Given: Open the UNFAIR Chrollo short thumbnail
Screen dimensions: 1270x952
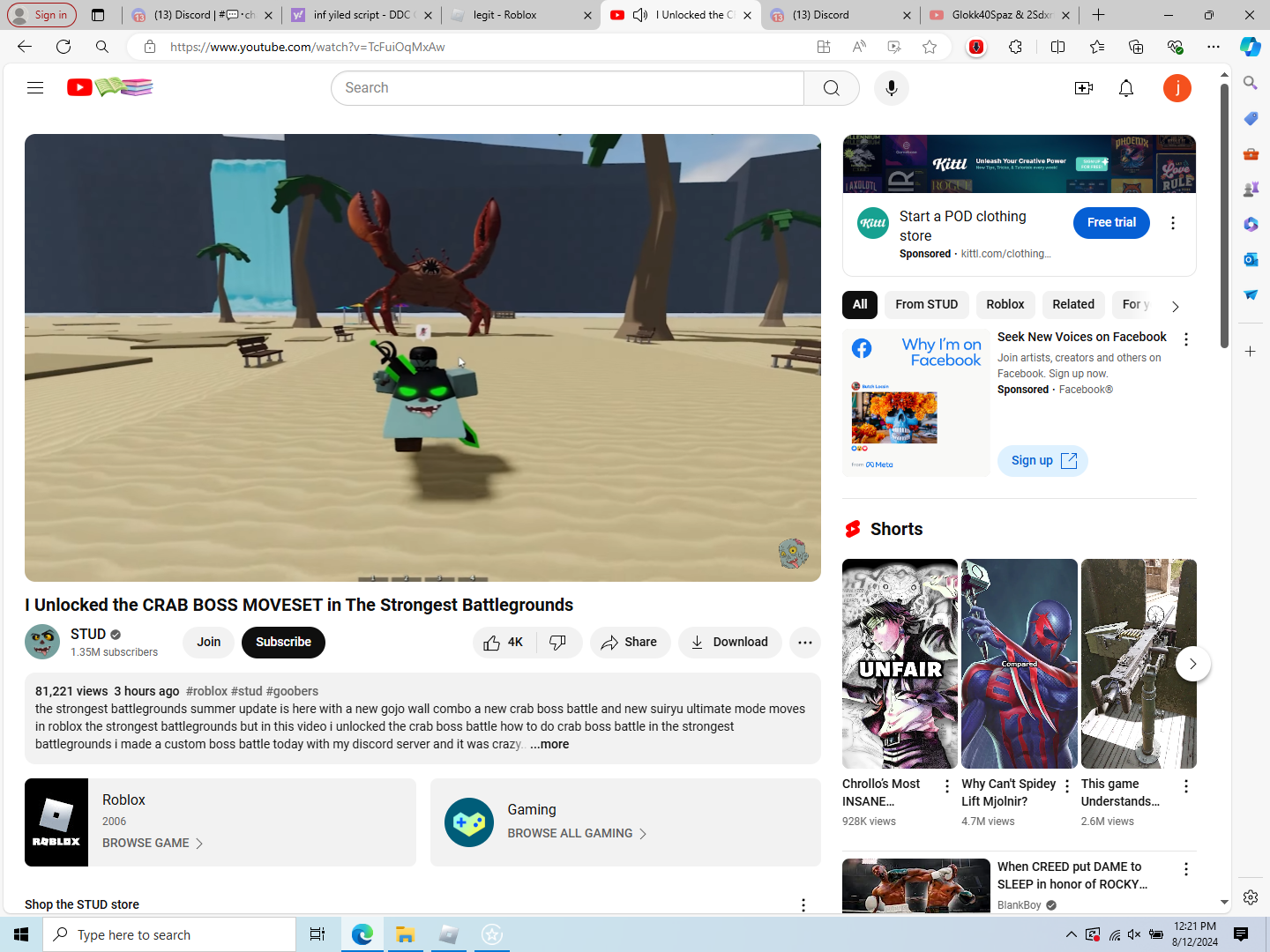Looking at the screenshot, I should (900, 664).
